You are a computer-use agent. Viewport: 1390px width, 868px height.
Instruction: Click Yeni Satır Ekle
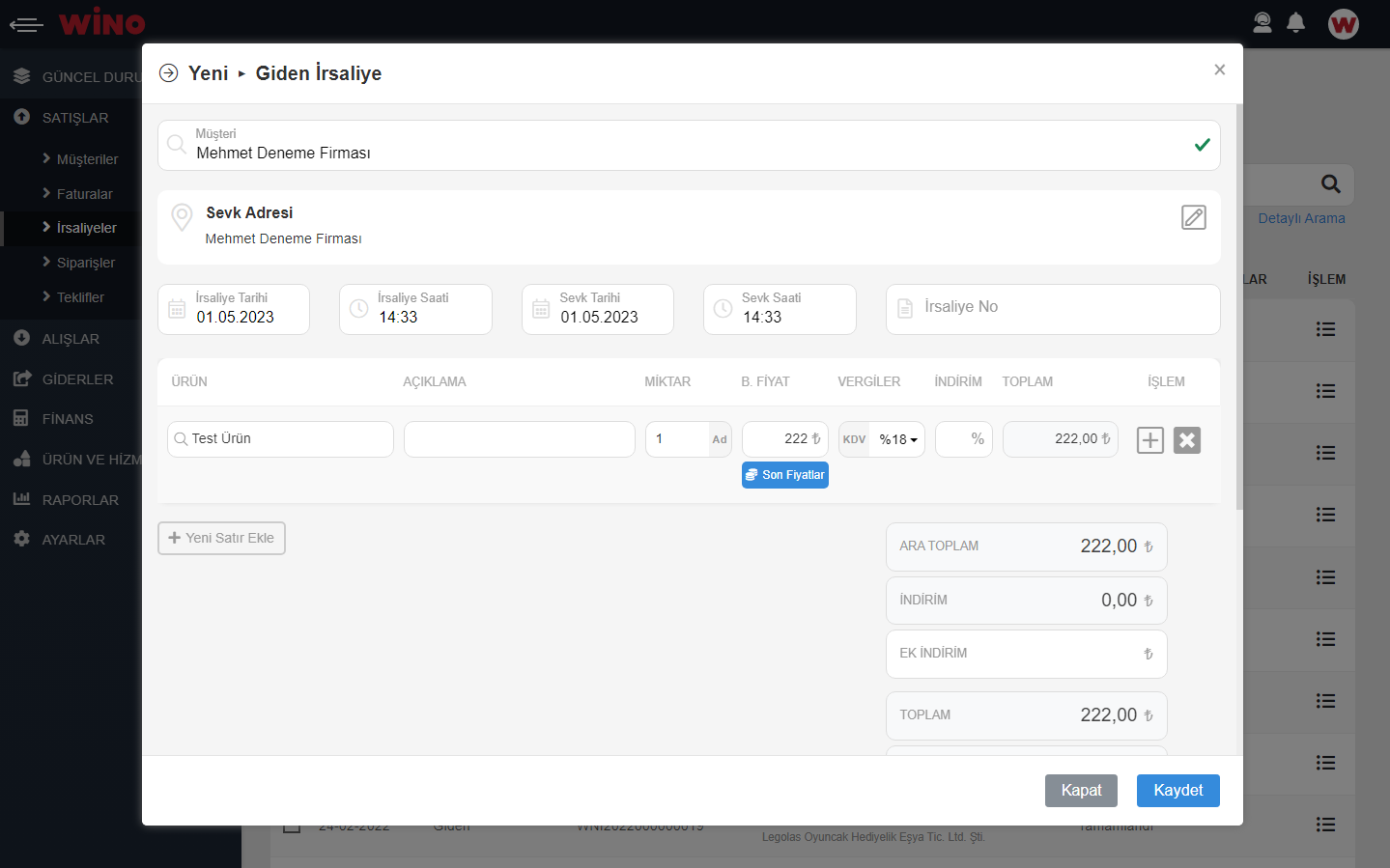tap(221, 538)
